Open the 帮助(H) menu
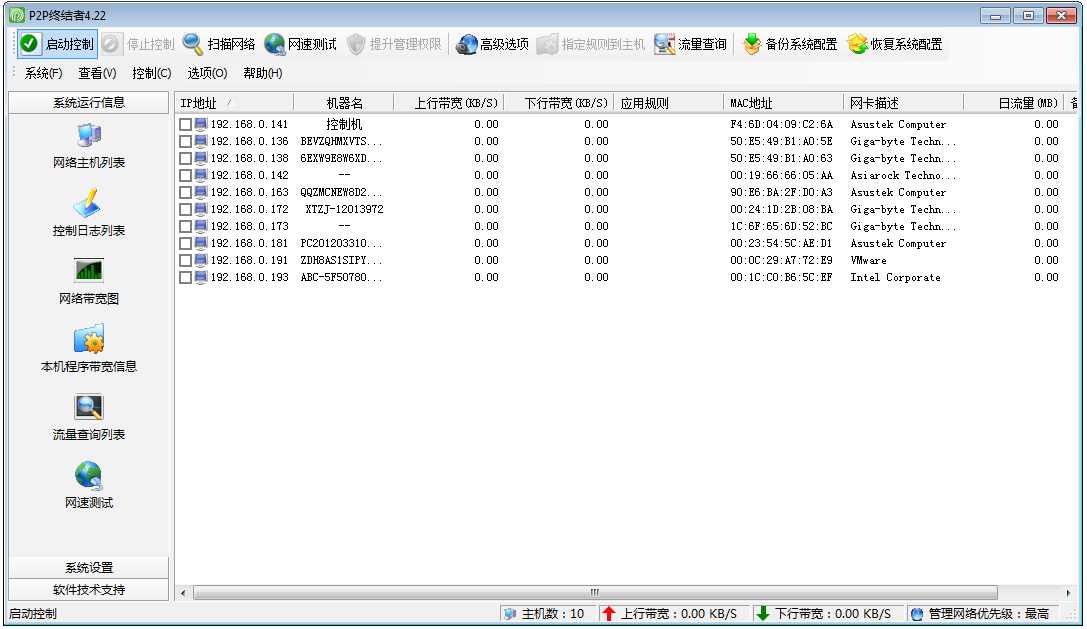Screen dimensions: 1087x629 point(262,73)
